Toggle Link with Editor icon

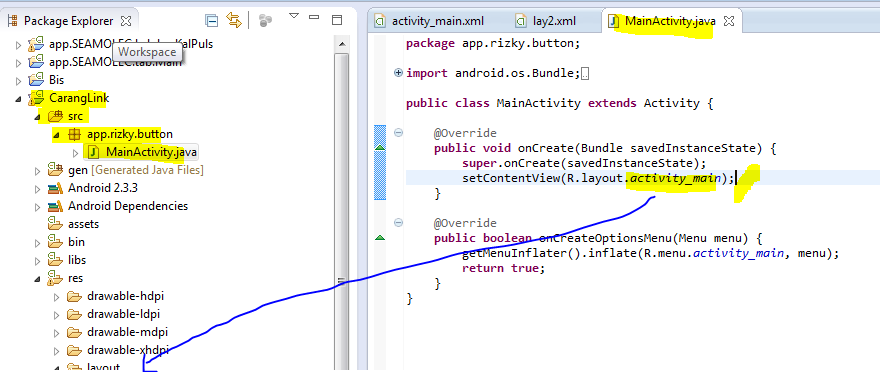[x=233, y=20]
